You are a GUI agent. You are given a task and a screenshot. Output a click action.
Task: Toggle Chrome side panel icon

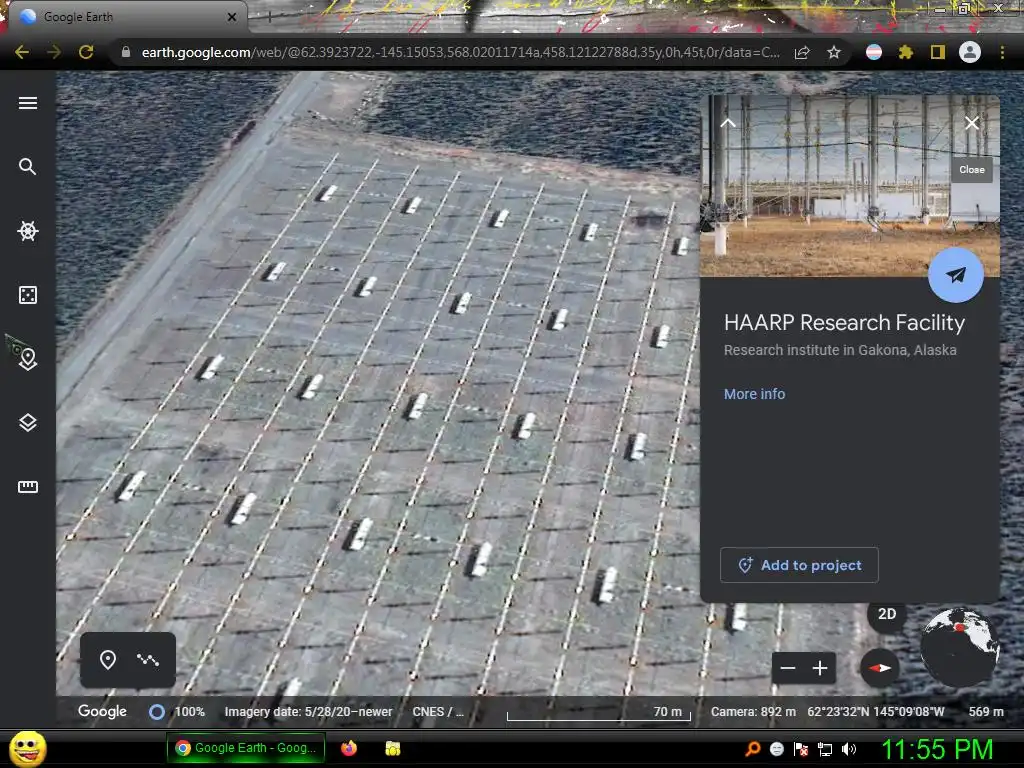938,52
